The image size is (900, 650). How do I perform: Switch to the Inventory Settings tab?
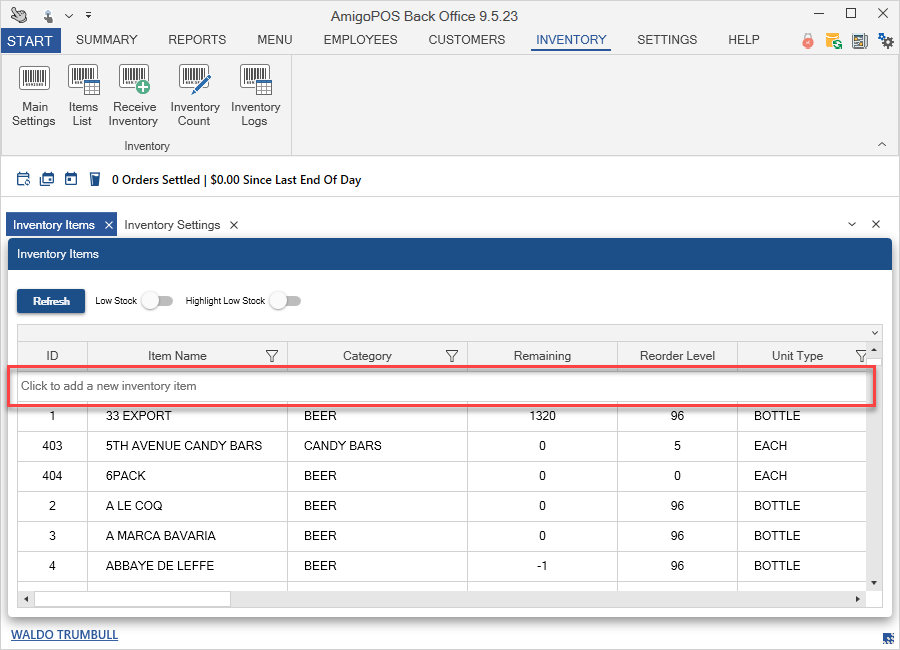(172, 225)
